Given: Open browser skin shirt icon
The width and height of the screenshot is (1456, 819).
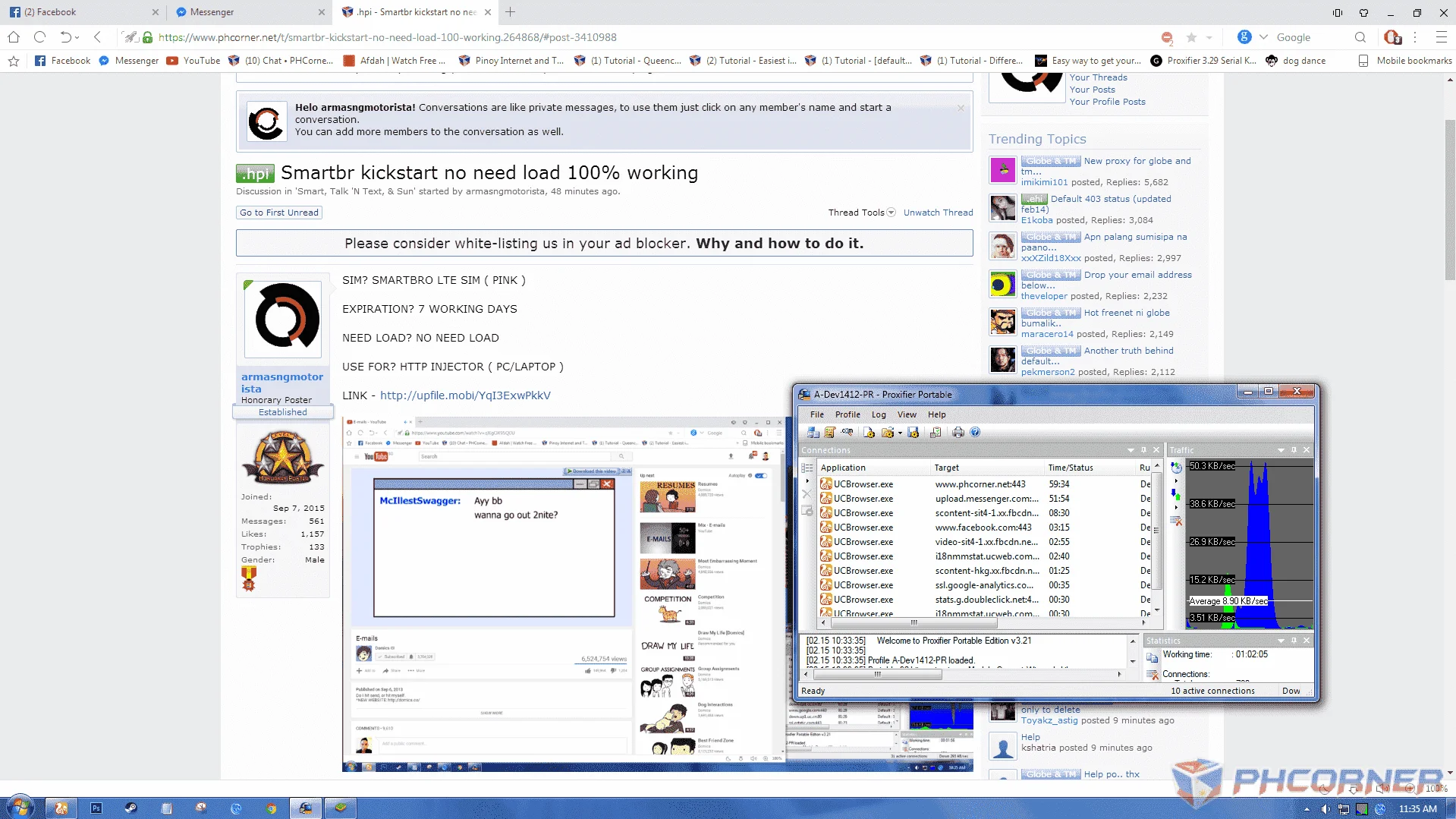Looking at the screenshot, I should (1363, 12).
